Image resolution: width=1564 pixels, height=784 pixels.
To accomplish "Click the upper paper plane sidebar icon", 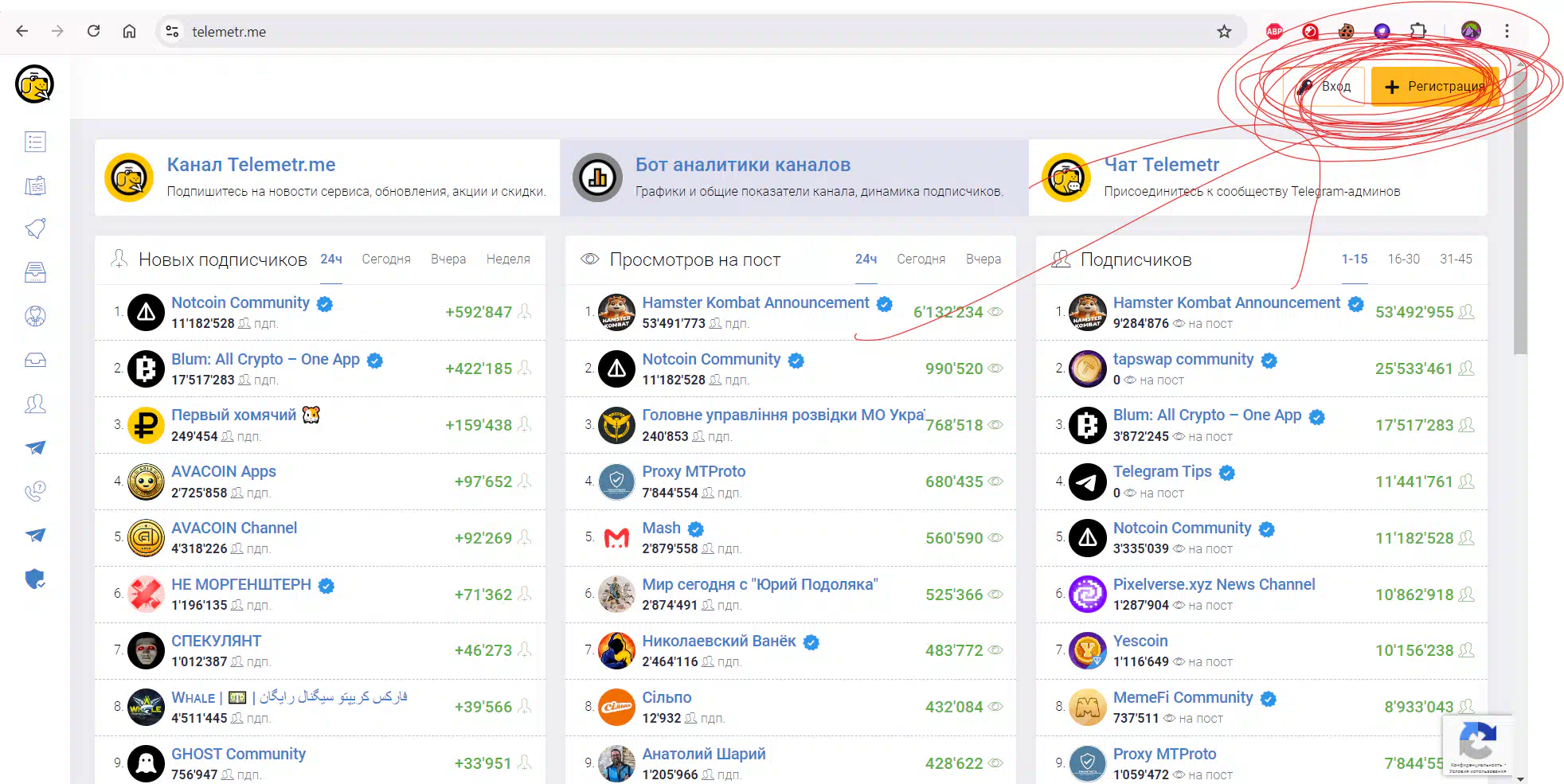I will 35,447.
